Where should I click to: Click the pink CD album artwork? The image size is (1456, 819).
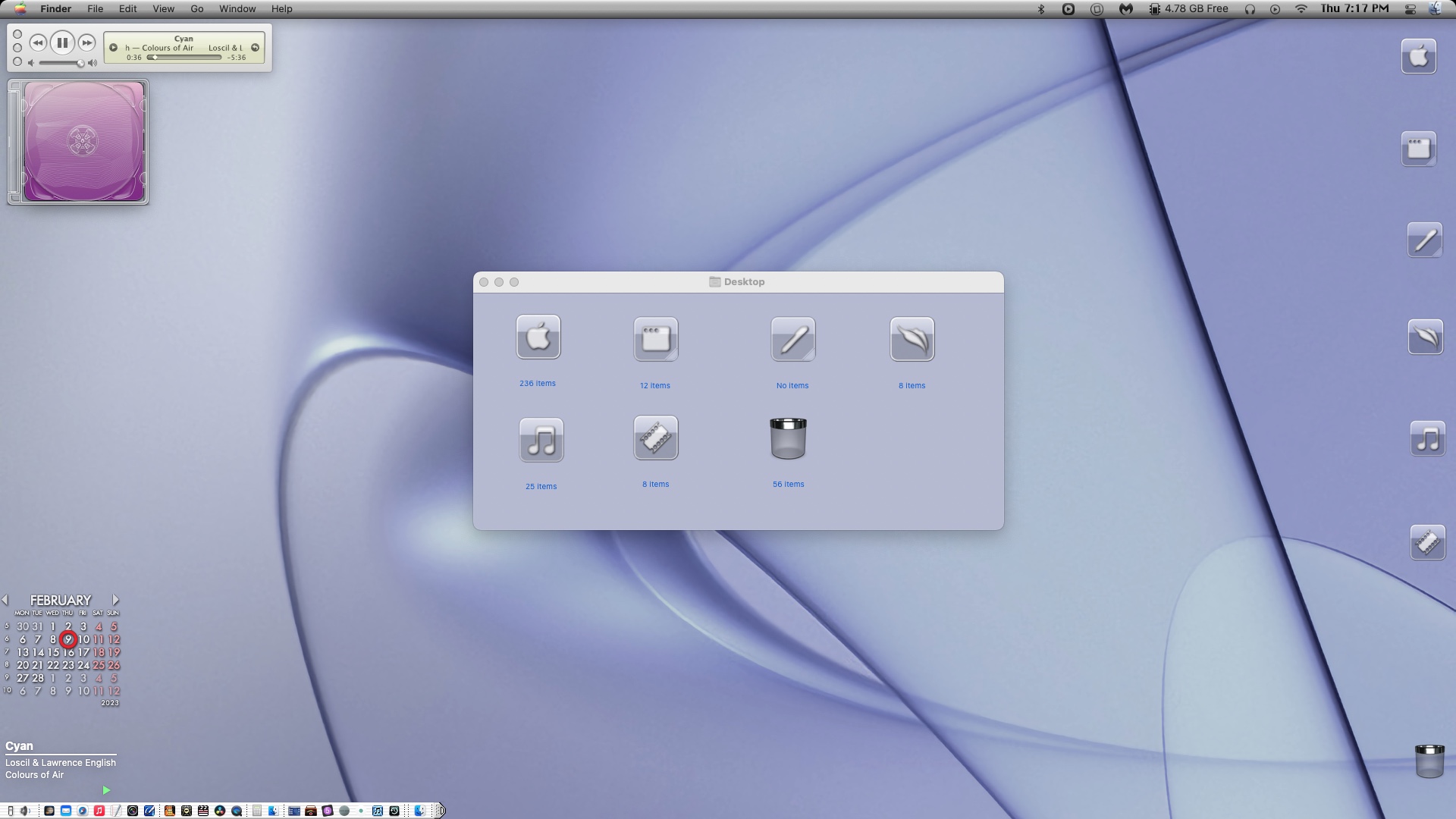[83, 141]
